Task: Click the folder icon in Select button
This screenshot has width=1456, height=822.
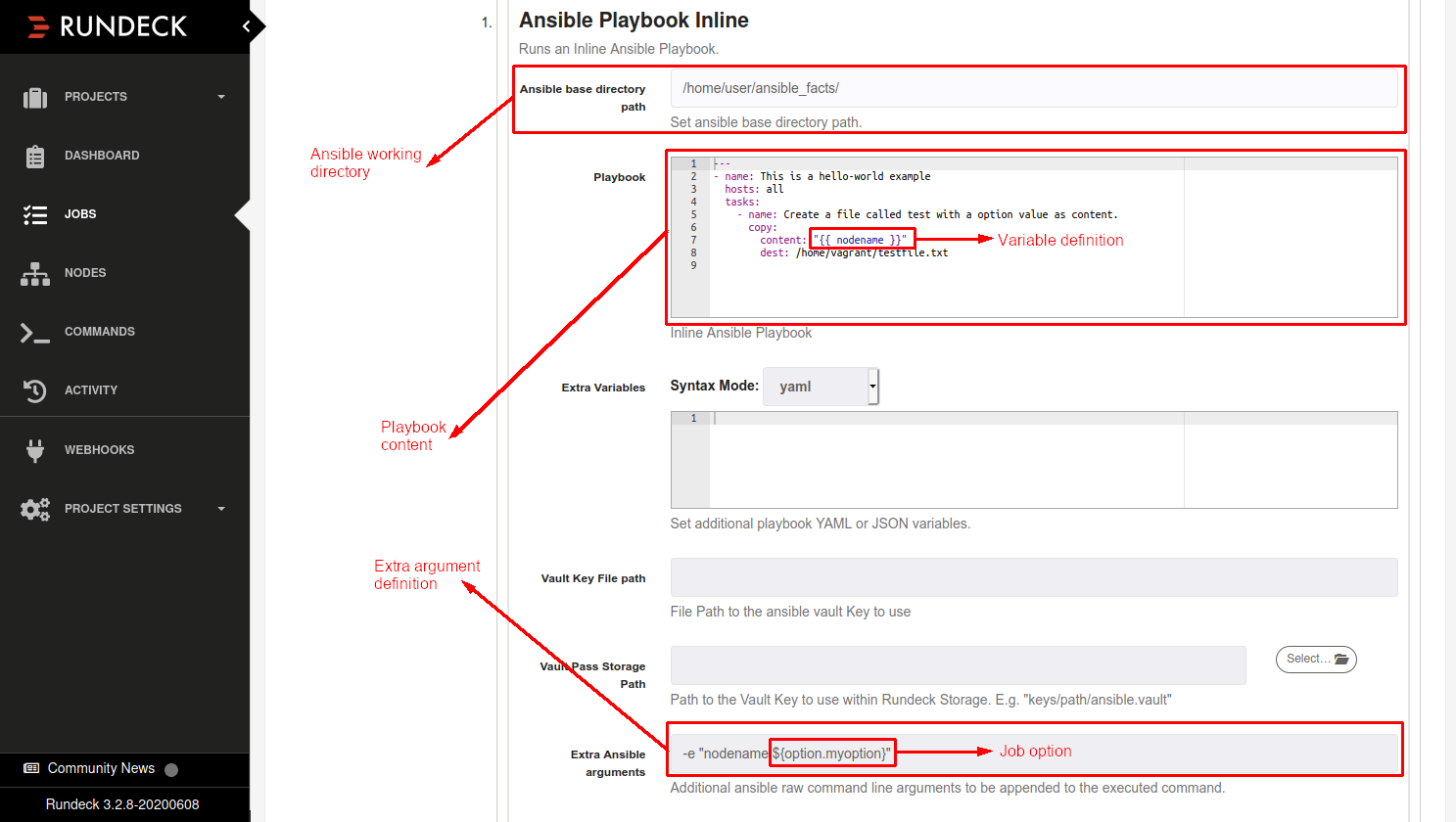Action: tap(1341, 660)
